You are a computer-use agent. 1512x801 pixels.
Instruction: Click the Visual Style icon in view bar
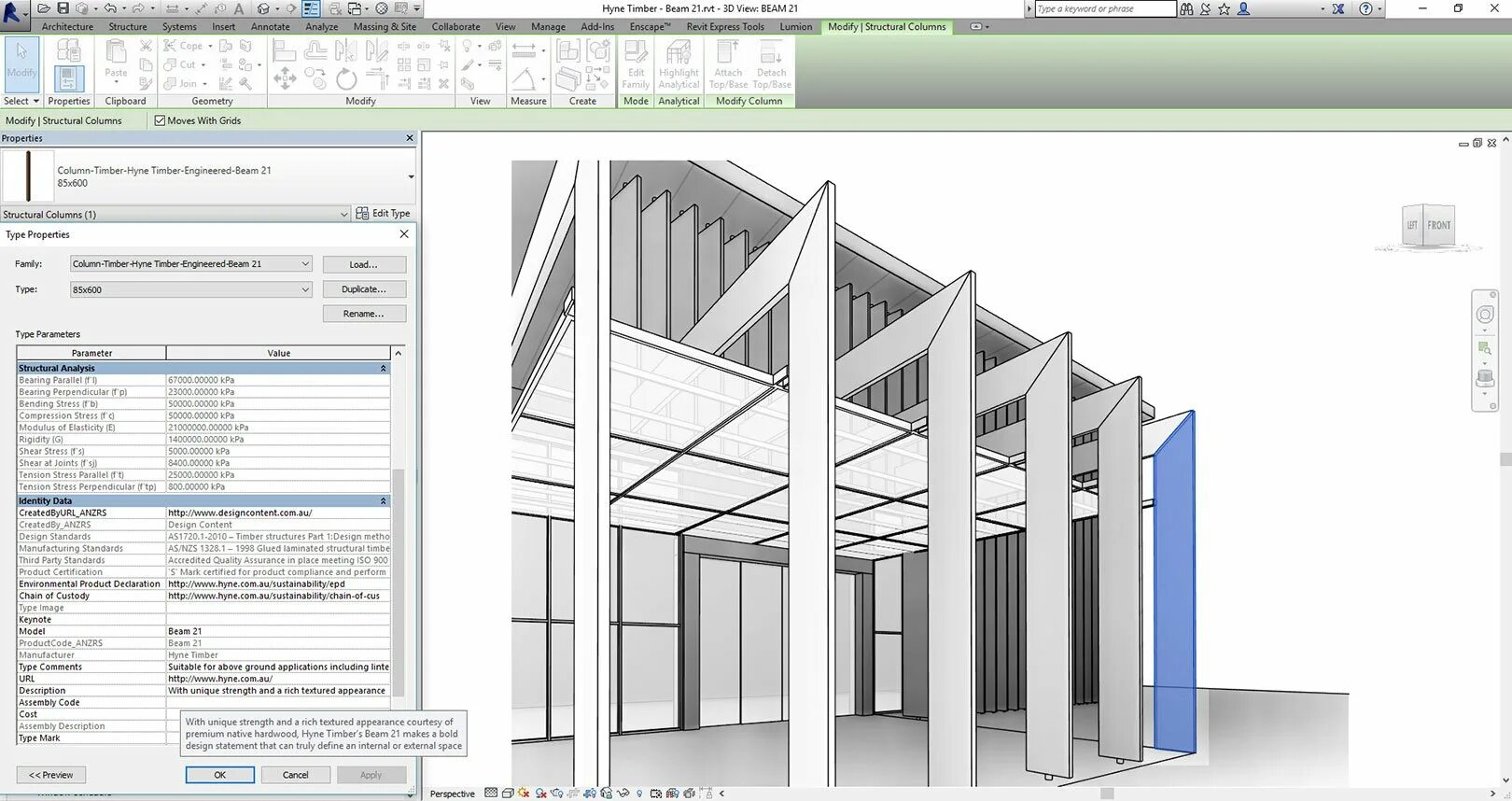[x=508, y=794]
